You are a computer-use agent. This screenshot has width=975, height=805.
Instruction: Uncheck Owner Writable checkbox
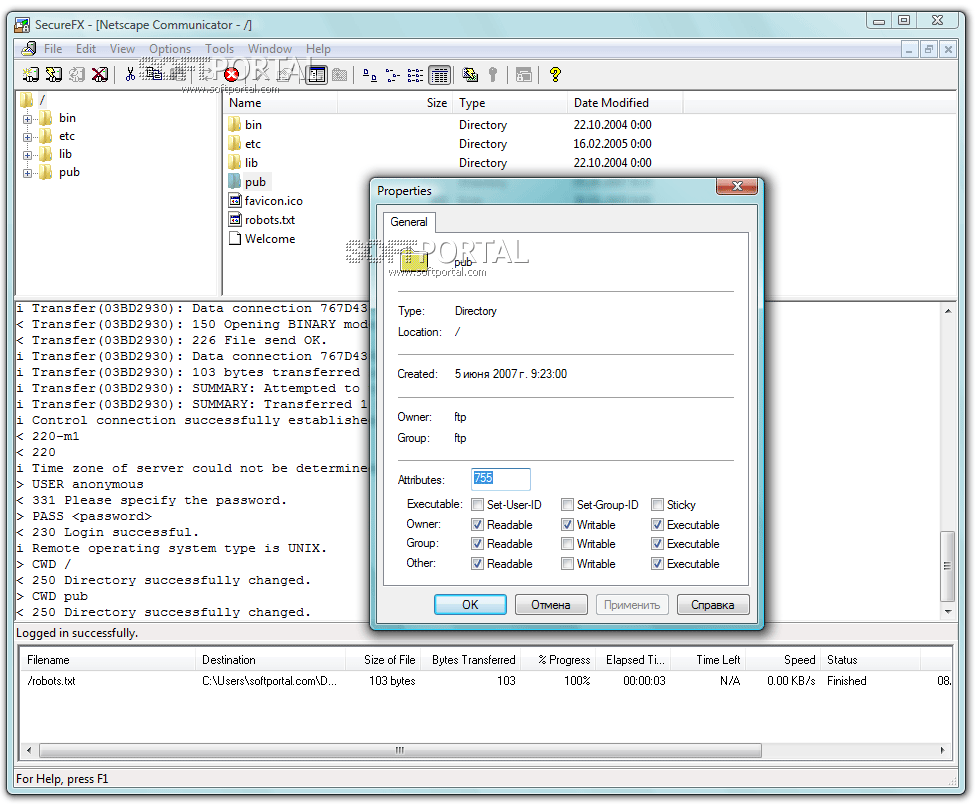(x=567, y=525)
